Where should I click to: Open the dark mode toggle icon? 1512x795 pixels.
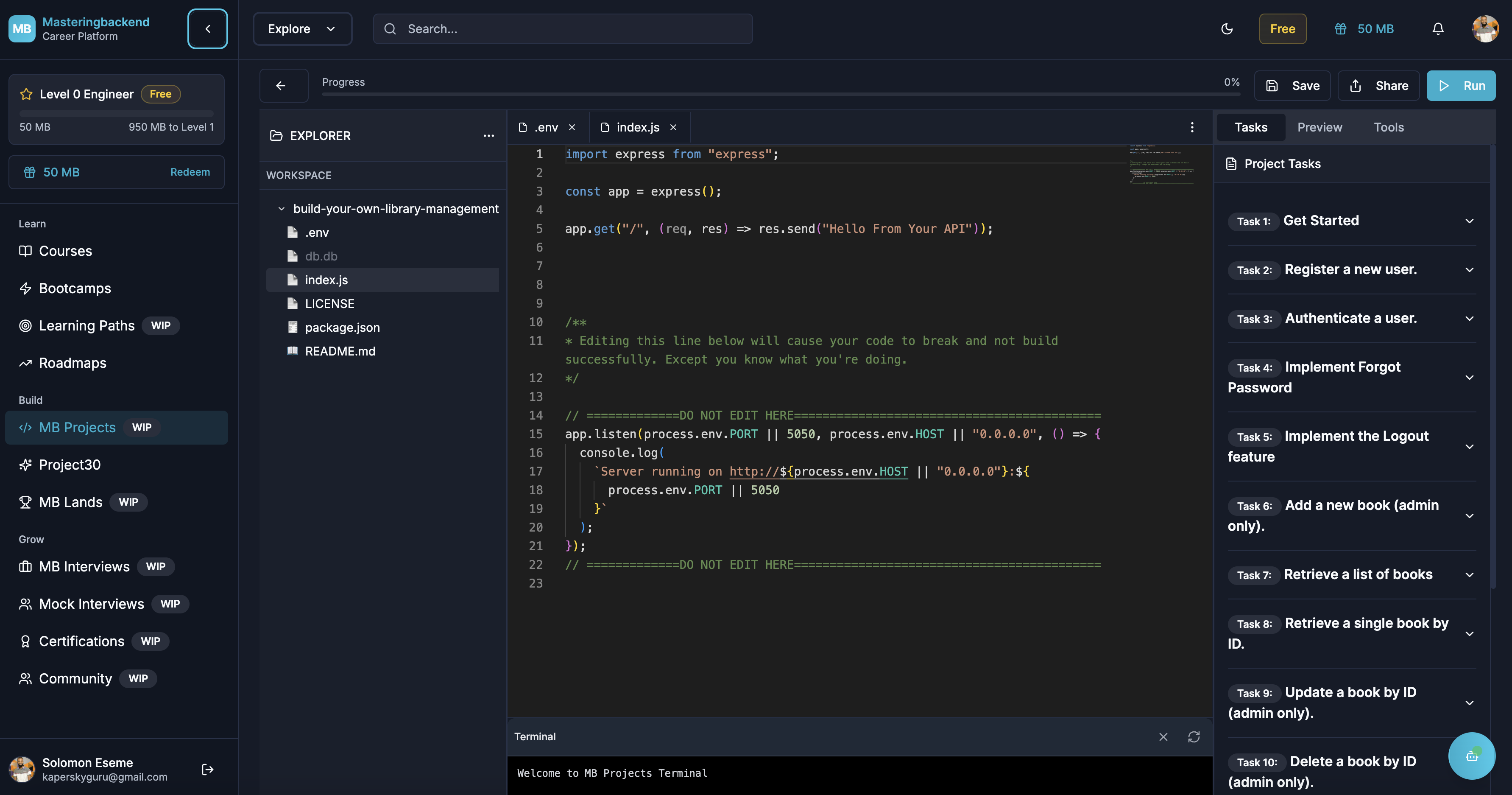pos(1227,28)
